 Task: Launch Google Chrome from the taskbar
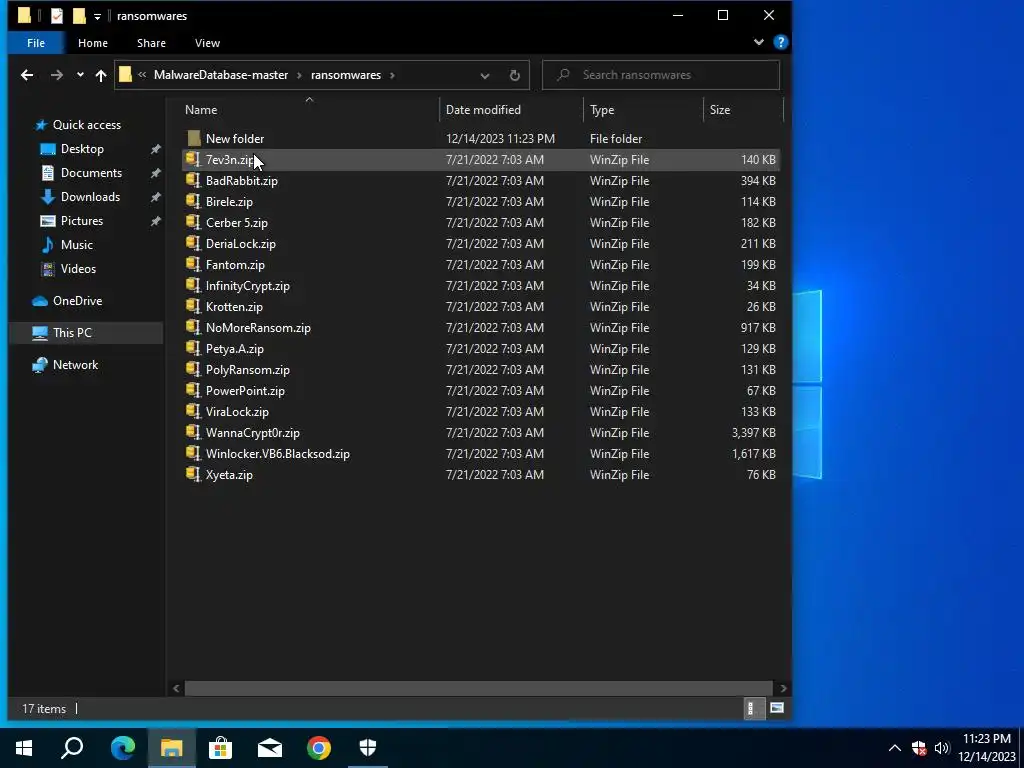pos(319,748)
